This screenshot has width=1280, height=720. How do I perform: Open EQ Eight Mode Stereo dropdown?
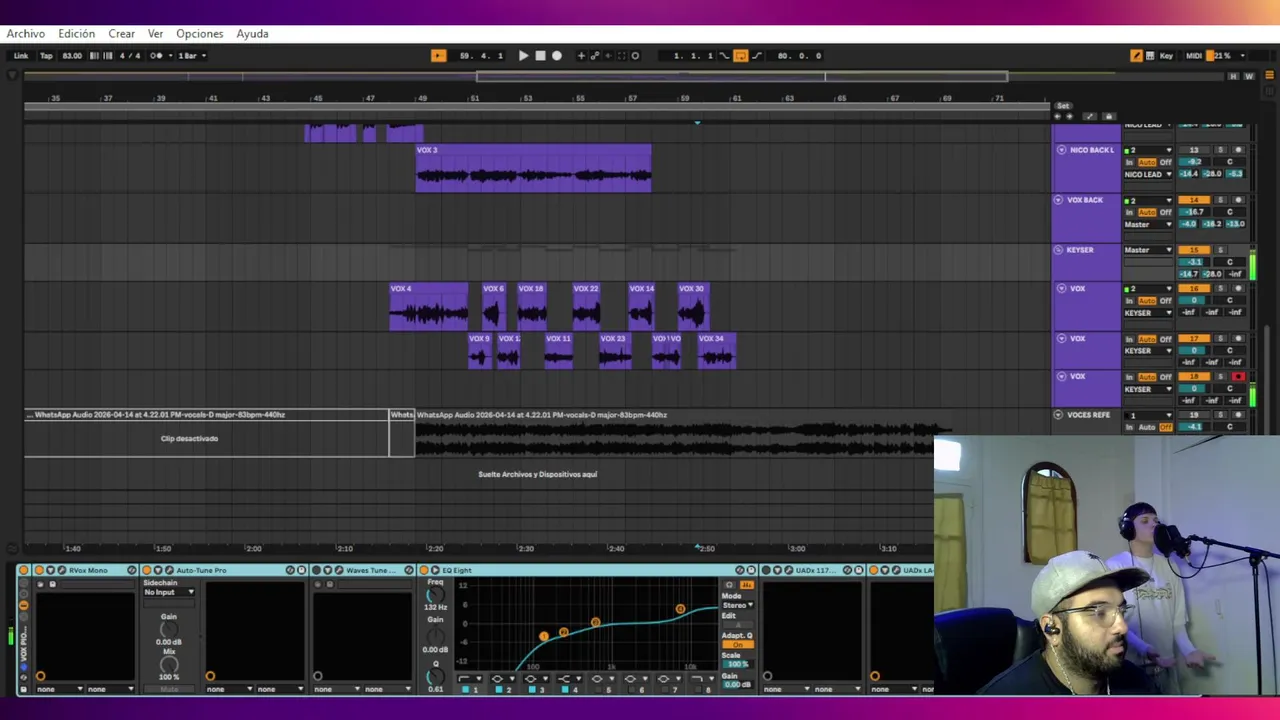tap(738, 605)
